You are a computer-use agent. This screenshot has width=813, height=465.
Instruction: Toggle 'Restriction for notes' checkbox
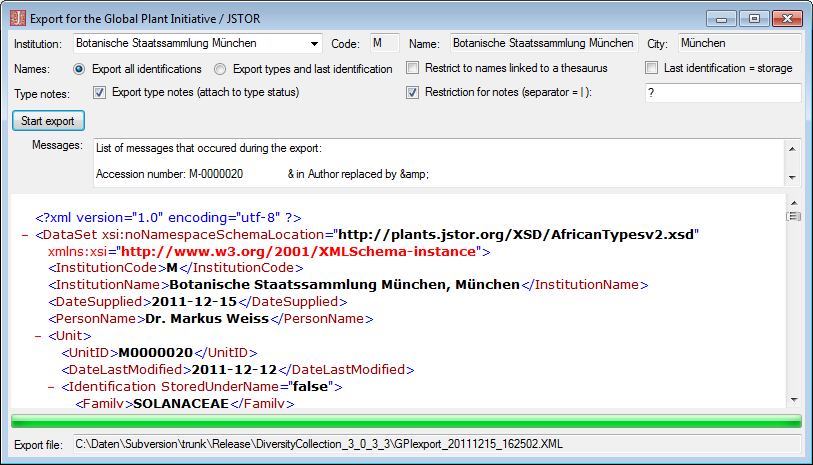tap(412, 92)
